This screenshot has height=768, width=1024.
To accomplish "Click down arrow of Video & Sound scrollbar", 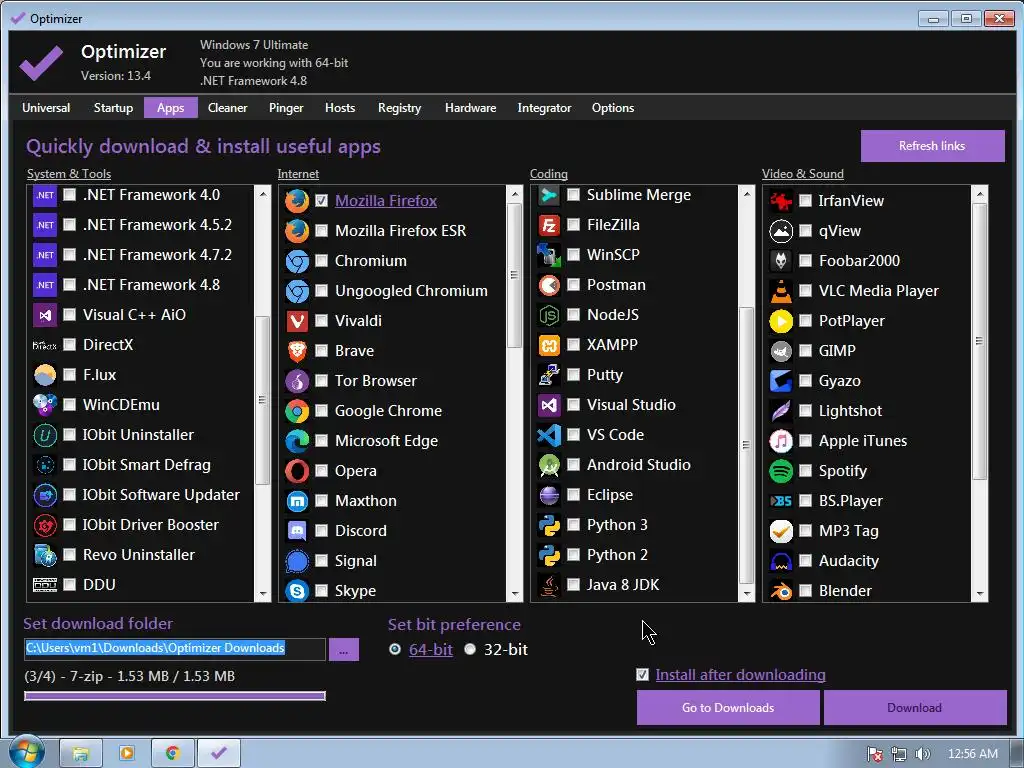I will coord(980,594).
